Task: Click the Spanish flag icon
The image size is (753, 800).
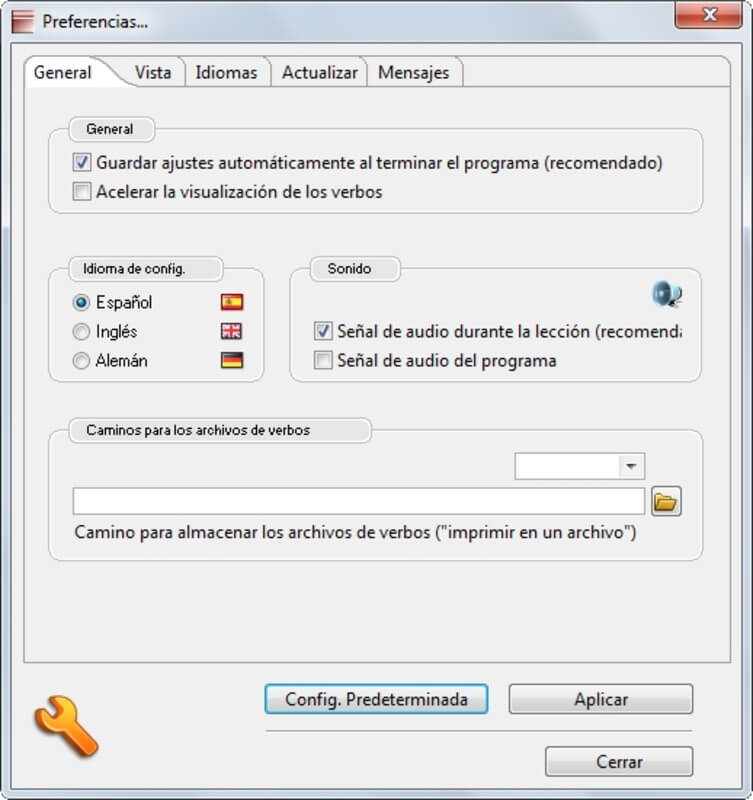Action: click(x=232, y=302)
